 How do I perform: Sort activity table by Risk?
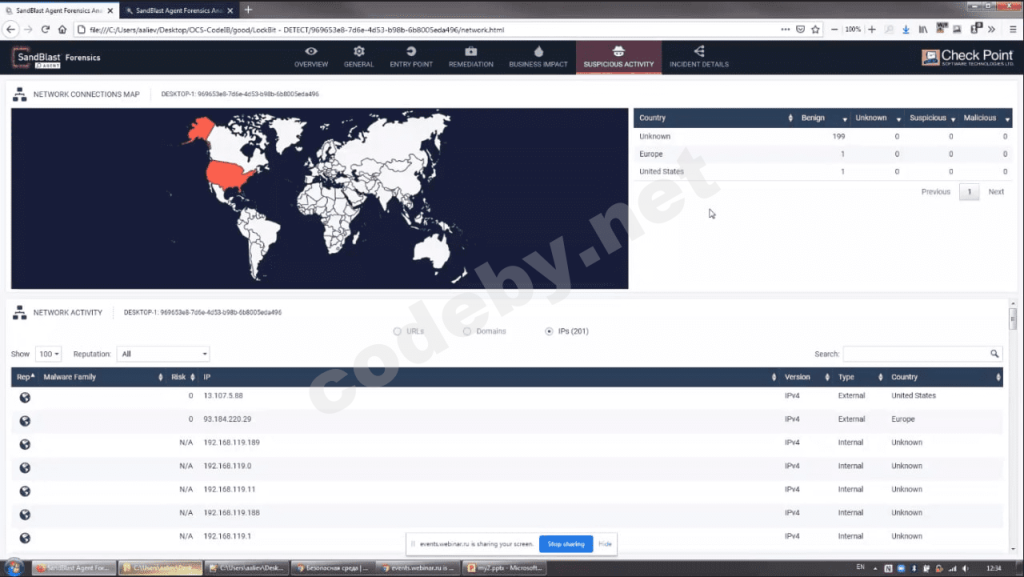(182, 377)
